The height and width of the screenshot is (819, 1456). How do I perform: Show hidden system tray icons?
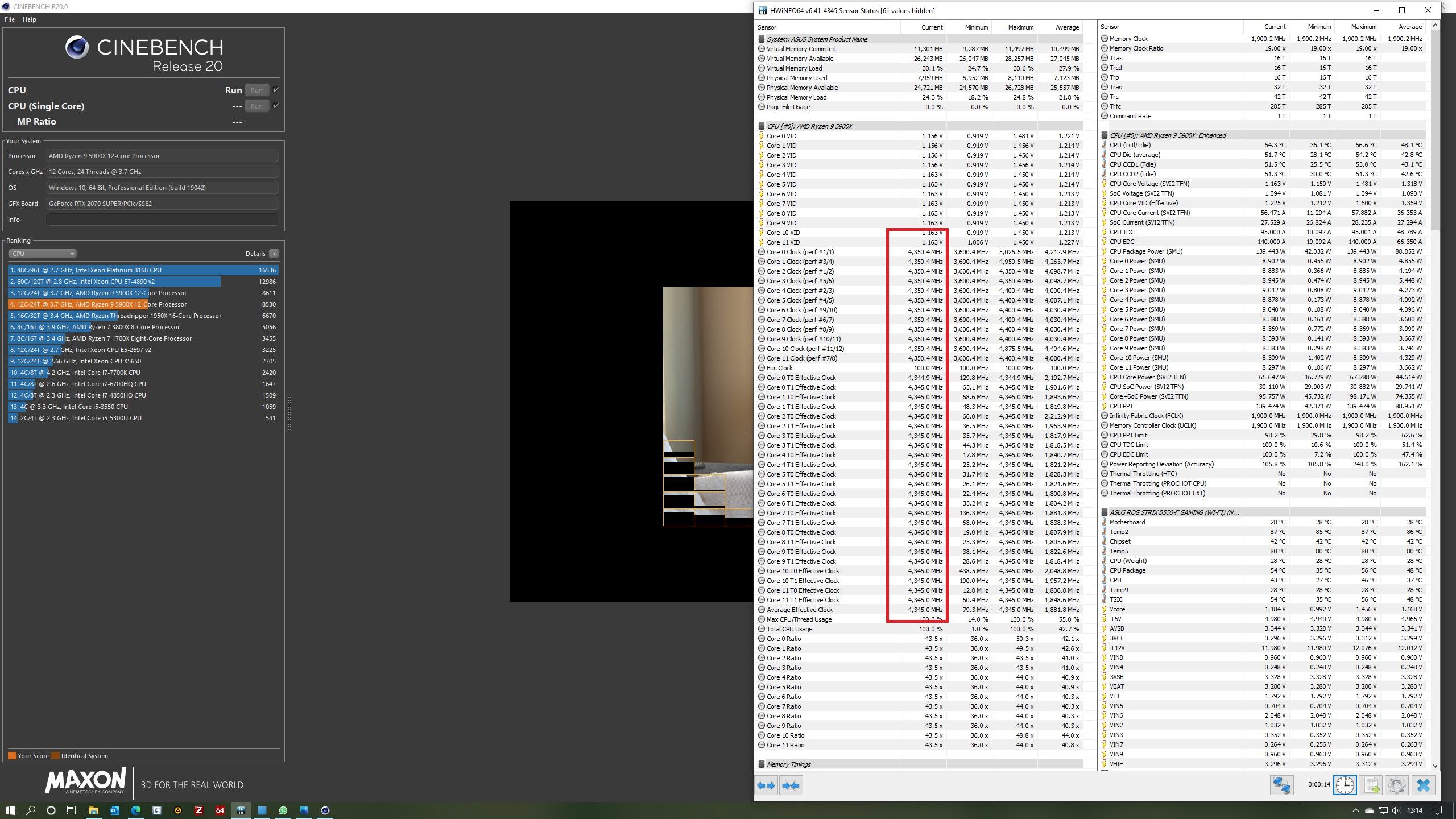[1355, 810]
